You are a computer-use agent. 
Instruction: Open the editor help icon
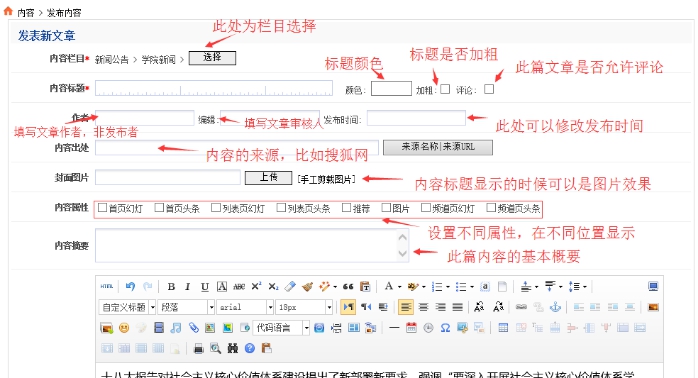[250, 348]
